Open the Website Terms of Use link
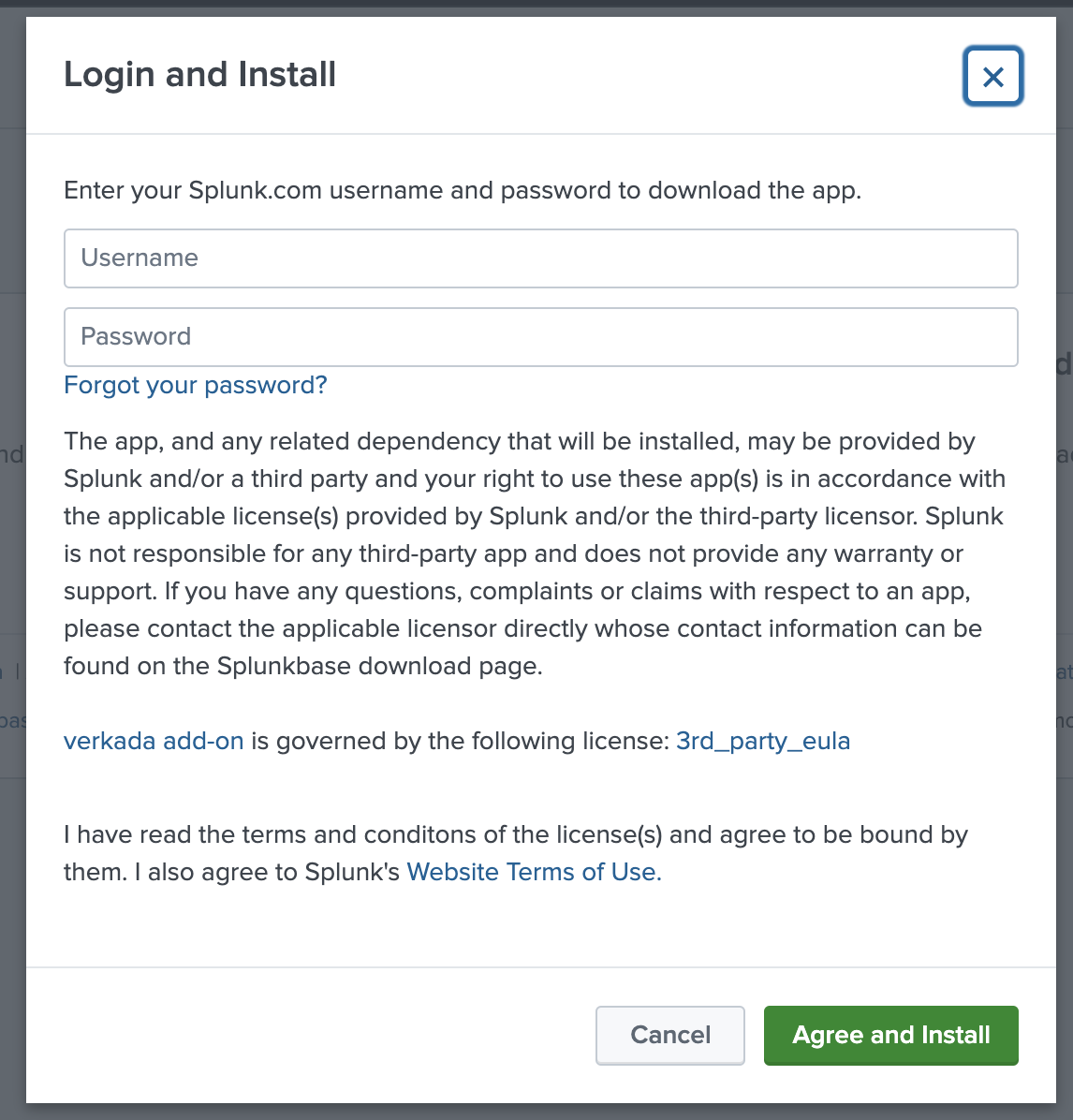This screenshot has width=1073, height=1120. [x=534, y=872]
